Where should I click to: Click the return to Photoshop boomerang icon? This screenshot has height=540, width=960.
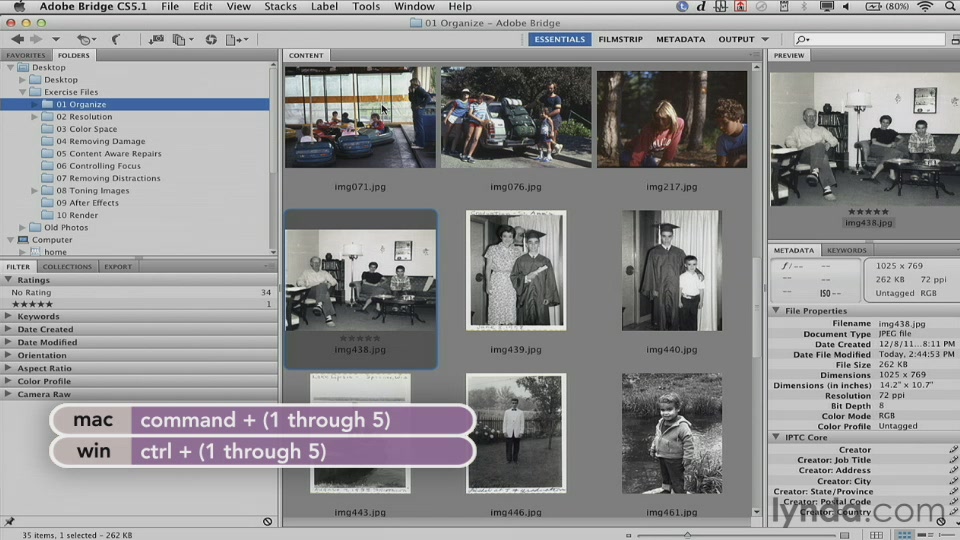pos(116,39)
